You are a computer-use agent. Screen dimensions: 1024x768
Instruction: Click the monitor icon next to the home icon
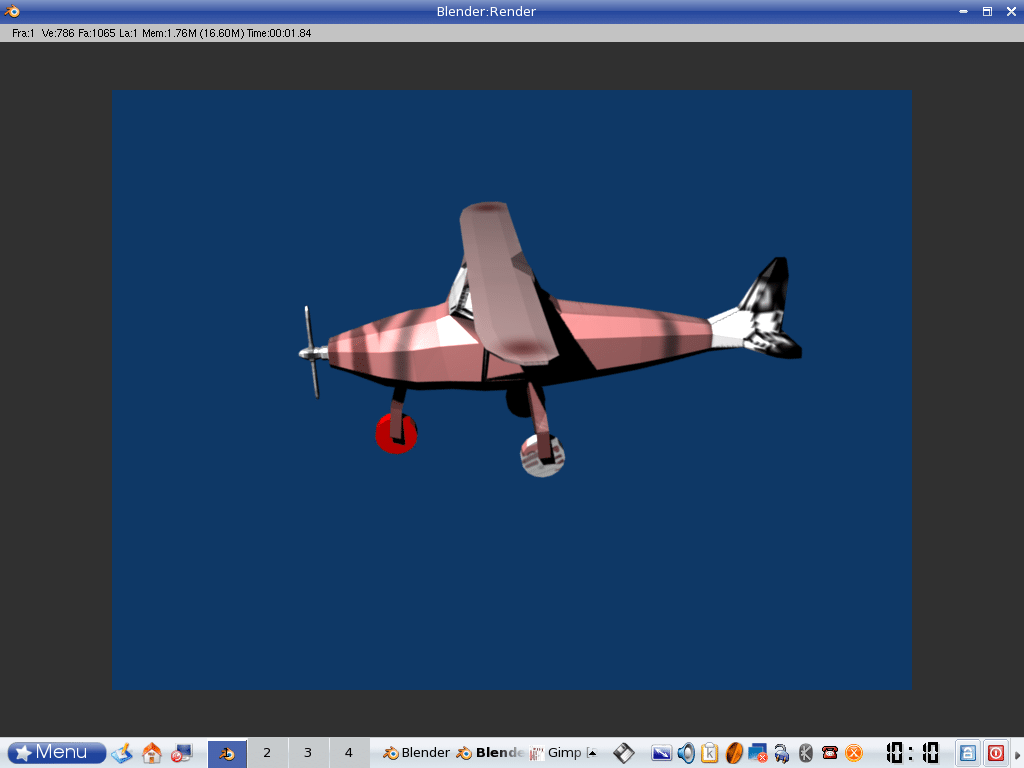pos(182,753)
